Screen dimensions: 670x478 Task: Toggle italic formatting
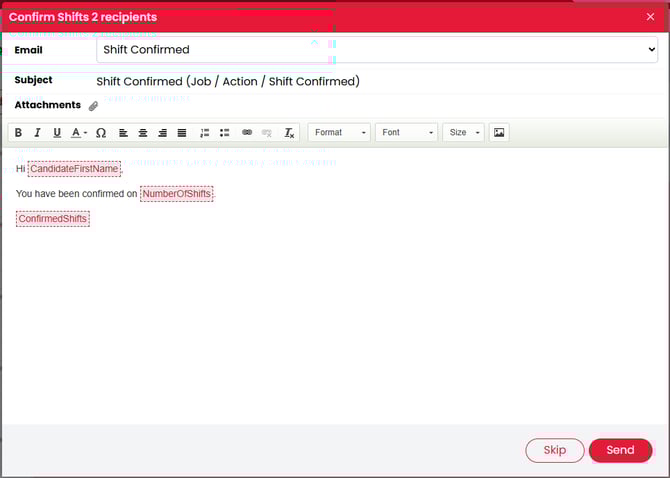(x=37, y=133)
